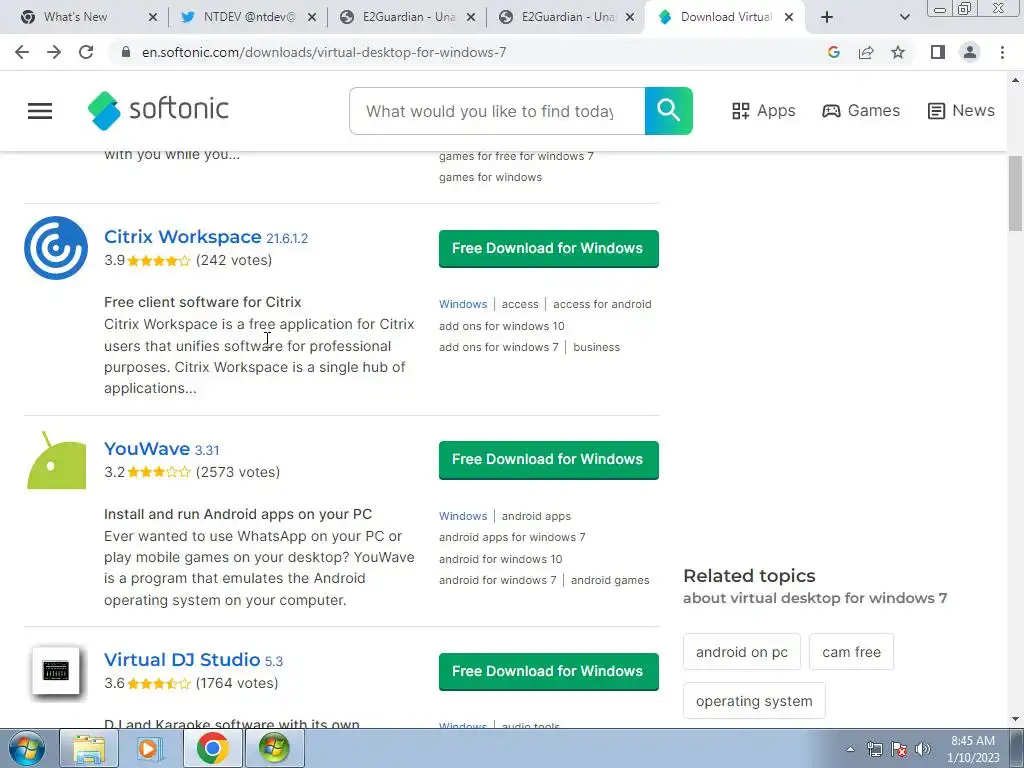Select the 'operating system' topic
1024x768 pixels.
point(754,701)
